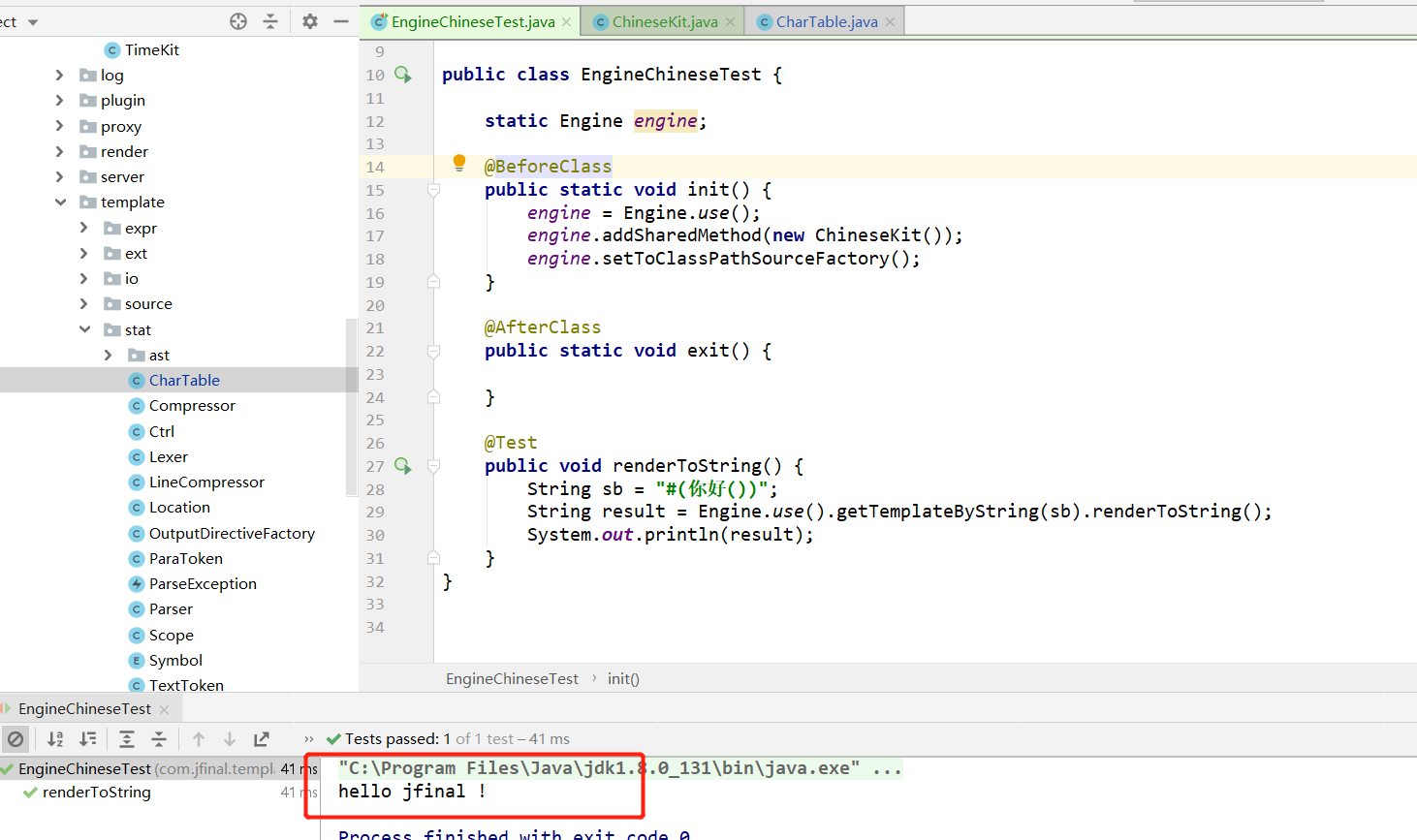Expand the log folder

coord(60,75)
